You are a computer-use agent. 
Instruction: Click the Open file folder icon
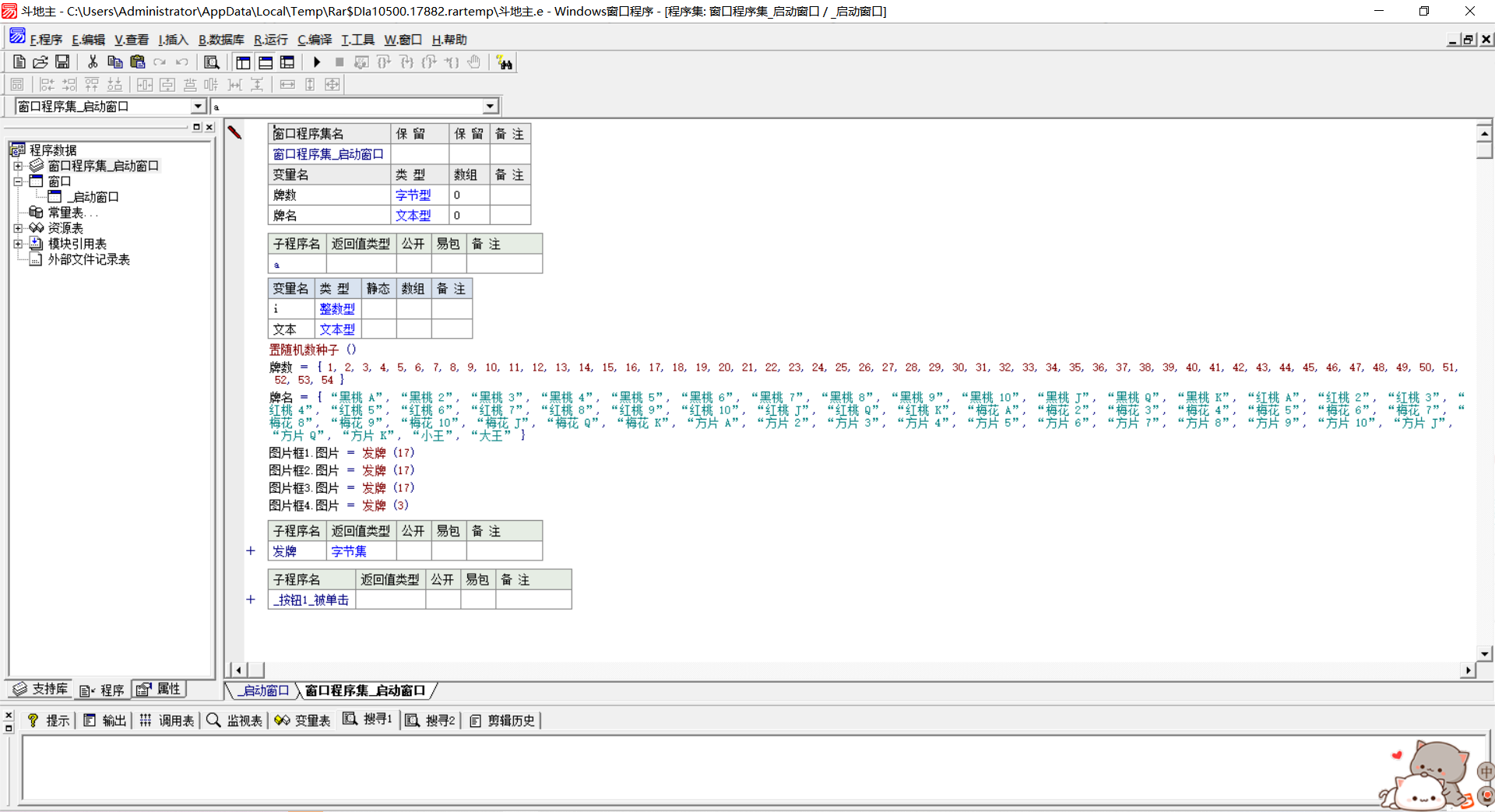(x=40, y=62)
